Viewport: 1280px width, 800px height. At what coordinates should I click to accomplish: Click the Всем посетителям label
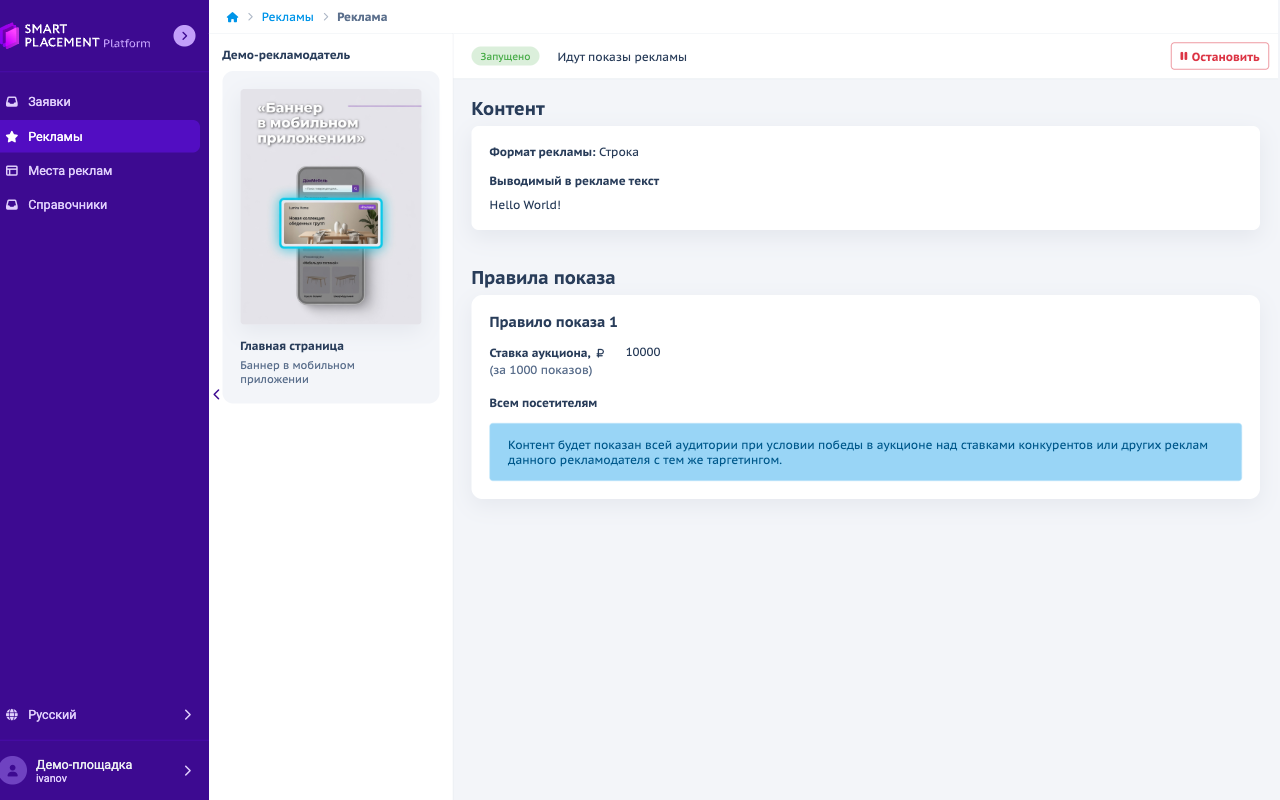tap(543, 403)
